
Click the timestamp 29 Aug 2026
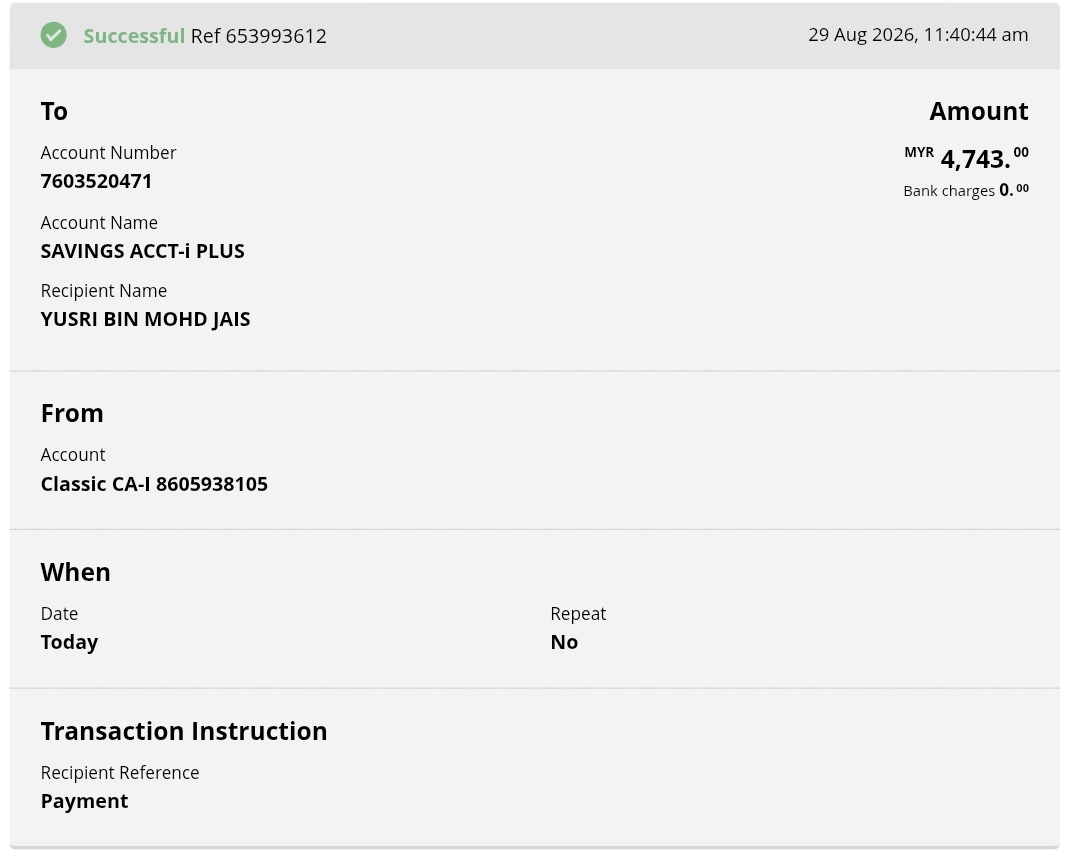918,34
